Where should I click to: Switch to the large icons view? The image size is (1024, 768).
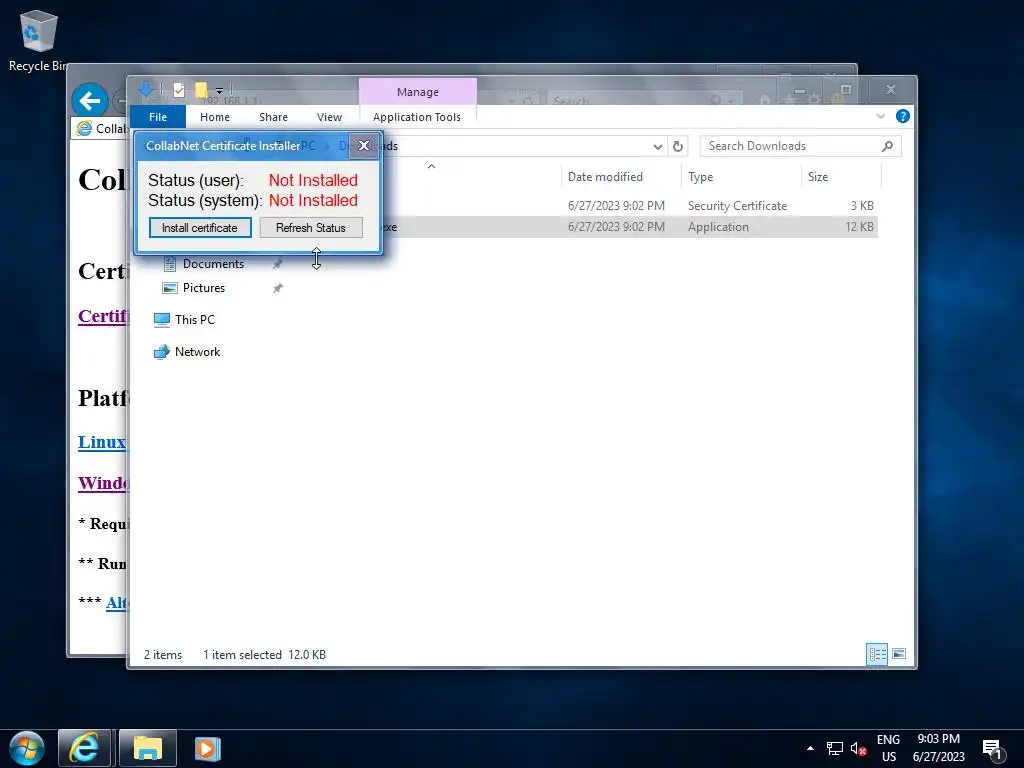pos(899,654)
